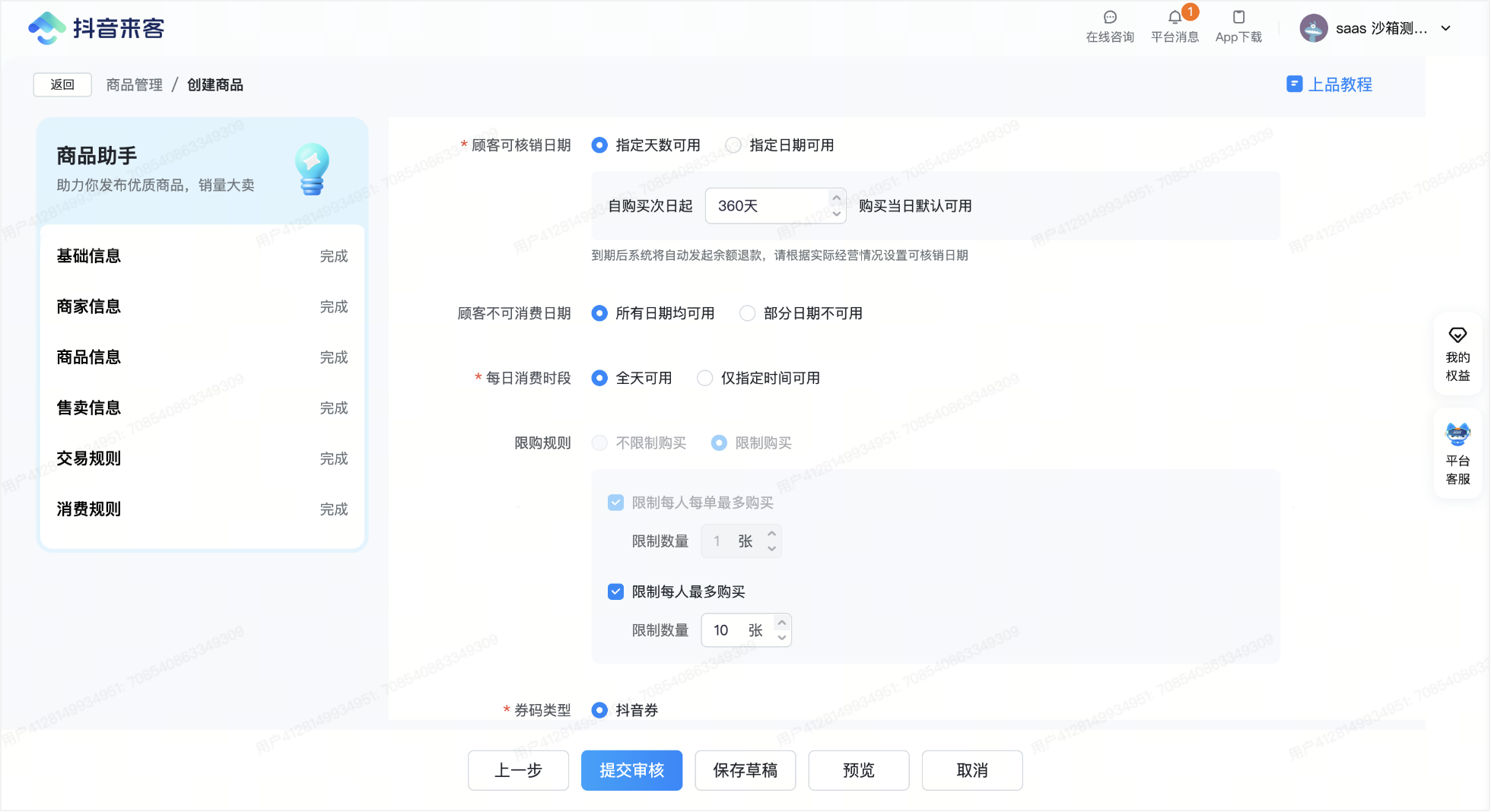
Task: Choose 仅指定时间可用 radio option
Action: 705,378
